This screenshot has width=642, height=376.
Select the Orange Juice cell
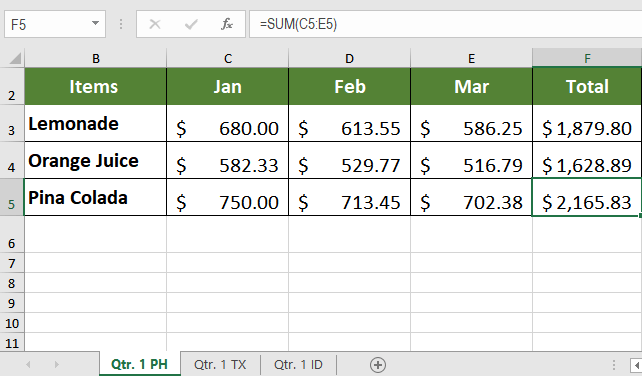click(x=95, y=160)
